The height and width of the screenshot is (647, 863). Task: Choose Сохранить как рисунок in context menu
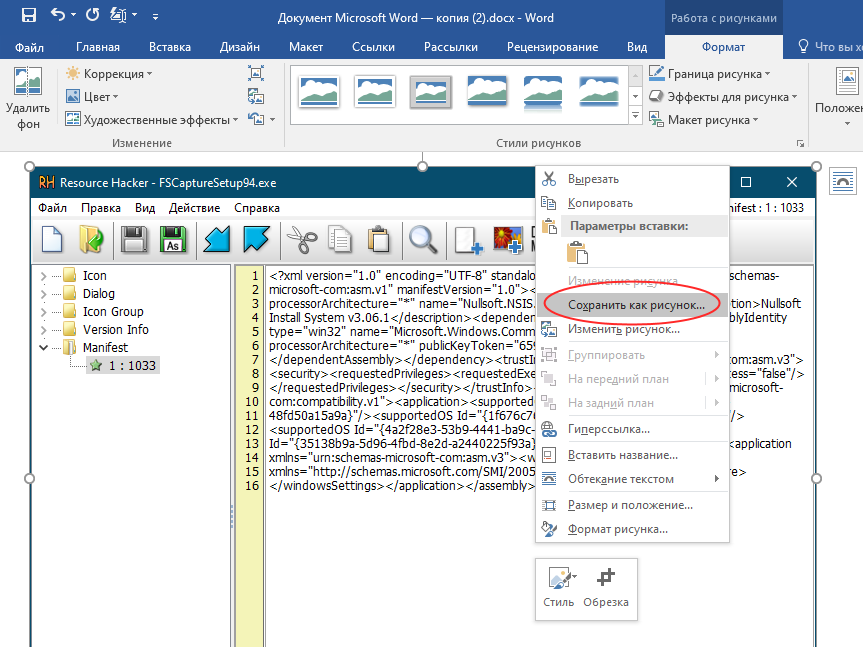point(632,305)
